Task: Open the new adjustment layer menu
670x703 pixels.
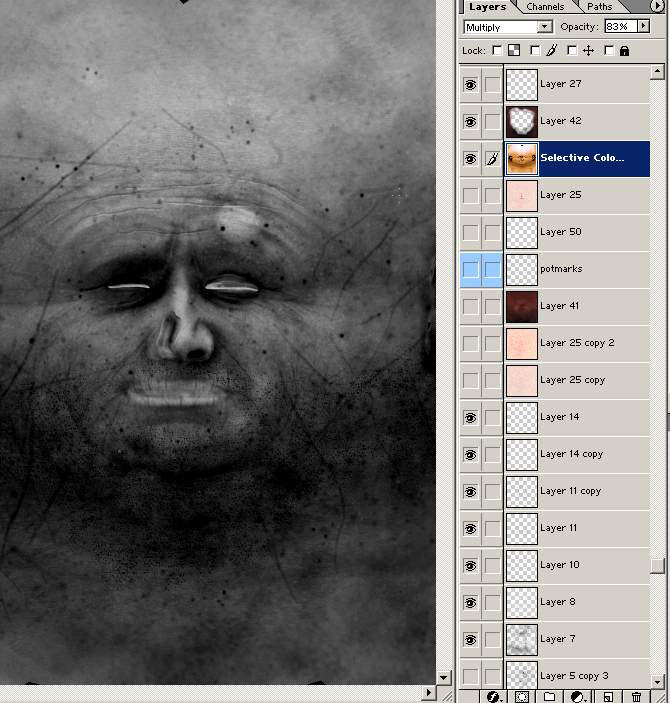Action: [x=579, y=696]
